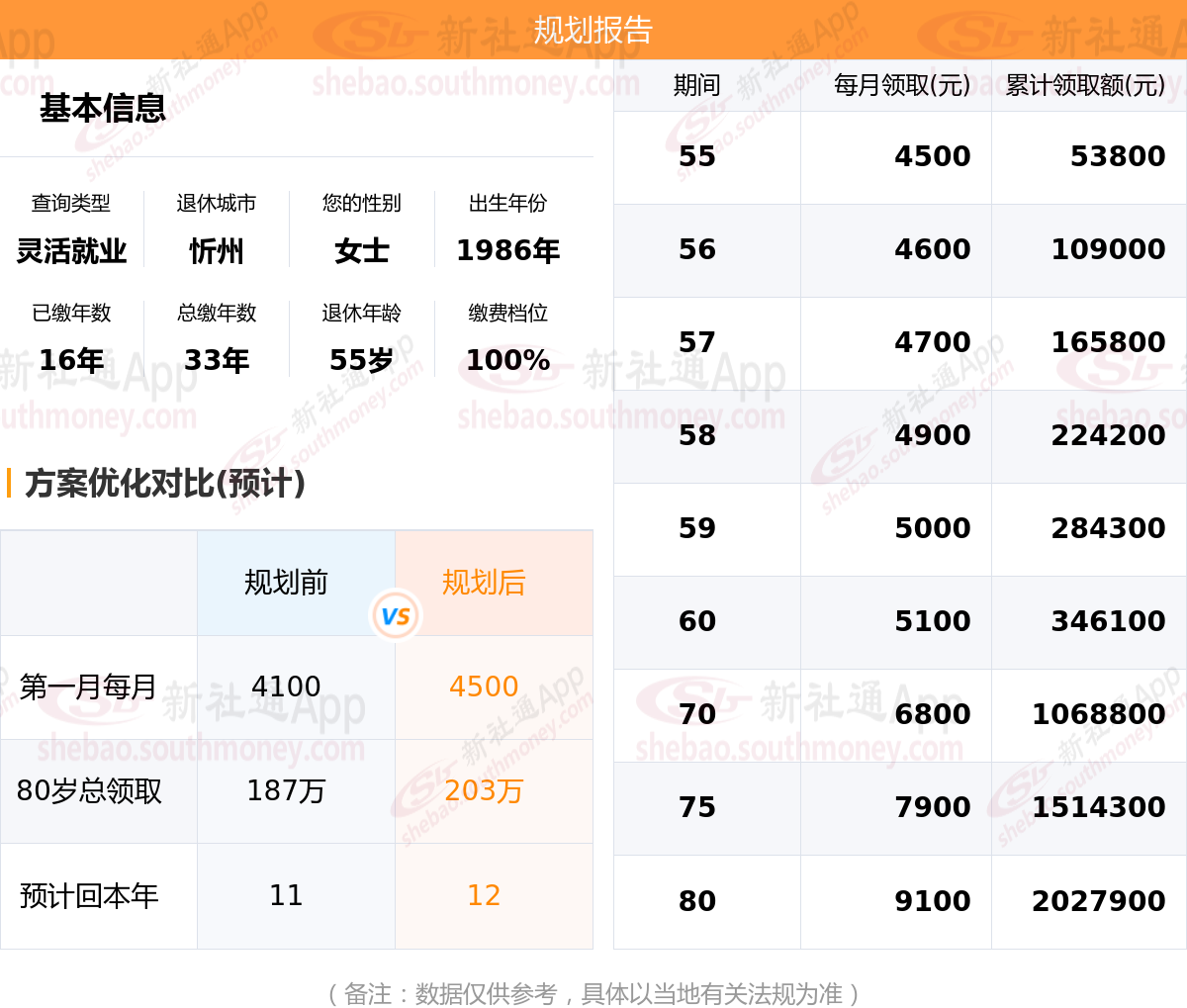1187x1008 pixels.
Task: Click monthly amount 5100
Action: tap(933, 621)
